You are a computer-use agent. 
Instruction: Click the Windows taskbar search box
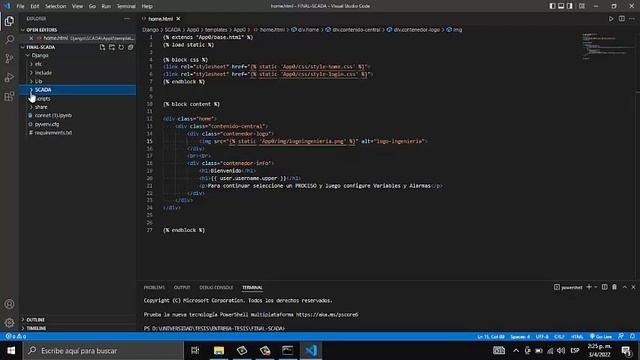coord(103,351)
